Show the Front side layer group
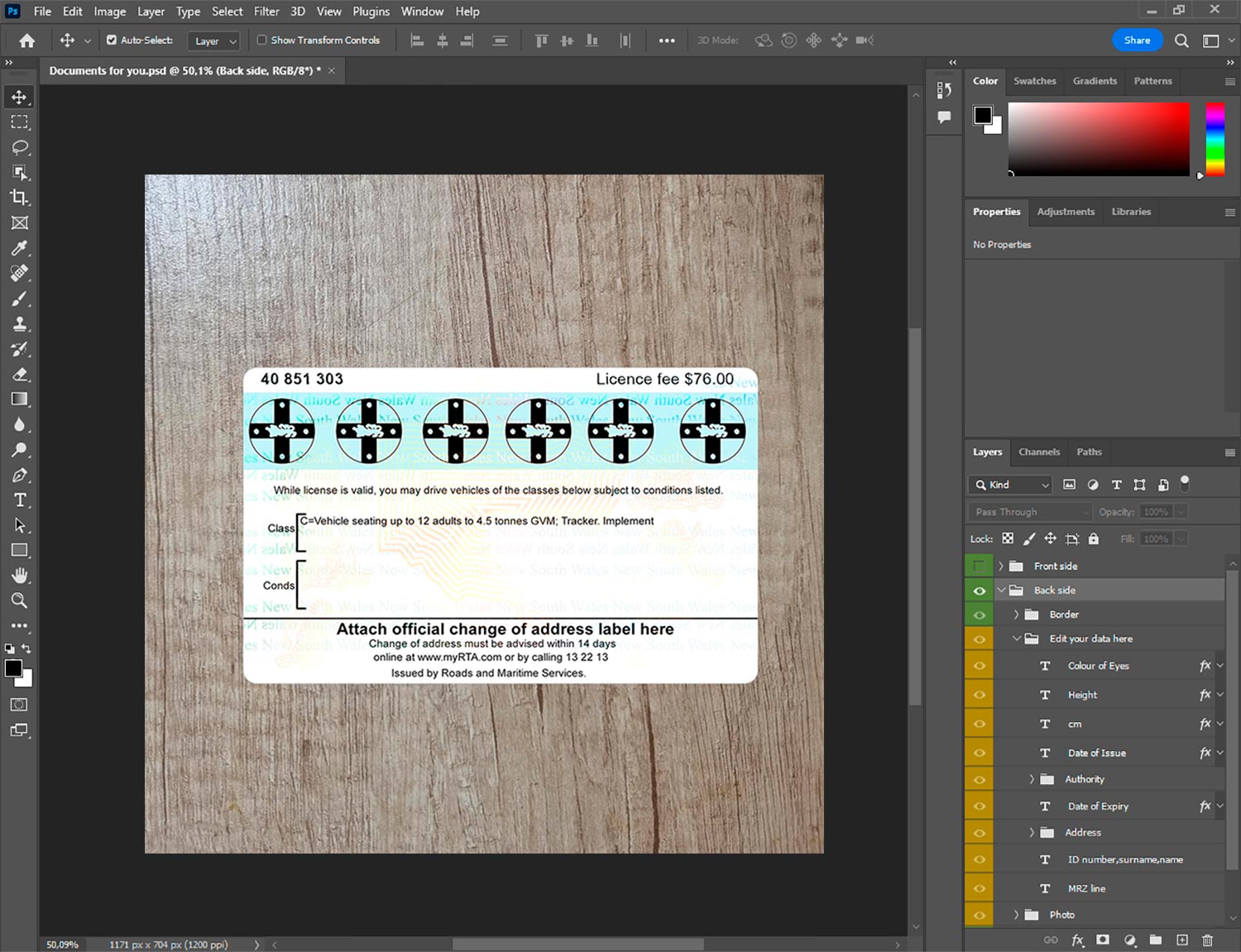 click(x=980, y=567)
